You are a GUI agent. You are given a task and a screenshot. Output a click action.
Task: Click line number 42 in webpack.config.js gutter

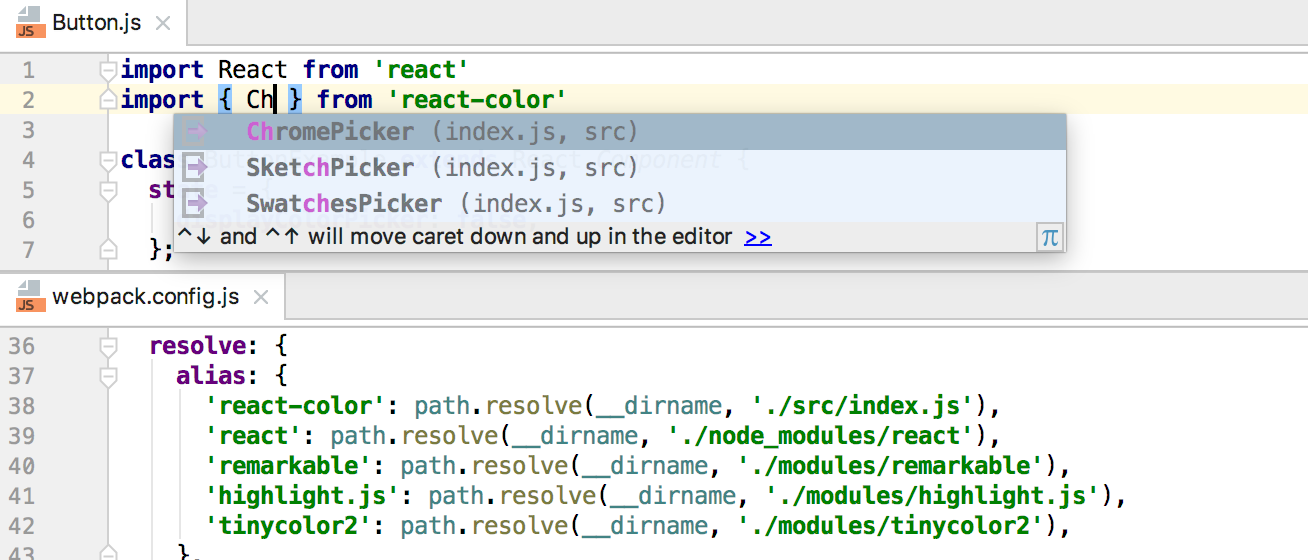[21, 526]
